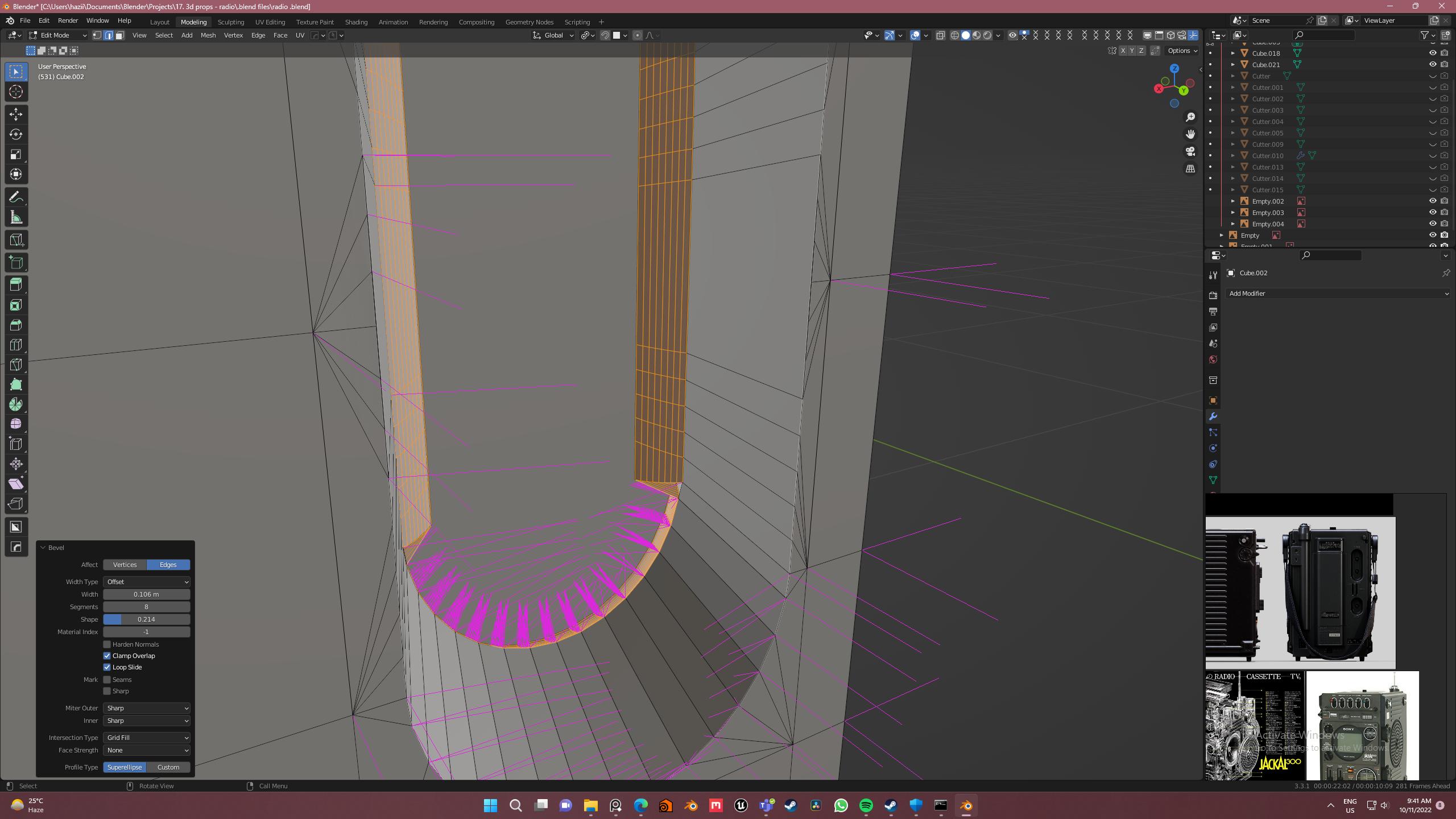Hide Empty.002 in outliner
This screenshot has height=819, width=1456.
coord(1433,201)
